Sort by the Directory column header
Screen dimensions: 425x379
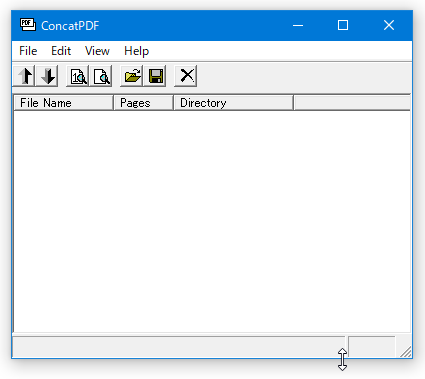pos(234,103)
